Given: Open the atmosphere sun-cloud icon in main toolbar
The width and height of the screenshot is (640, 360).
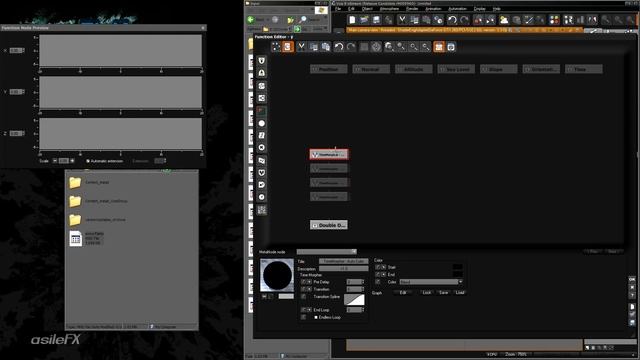Looking at the screenshot, I should tap(504, 20).
